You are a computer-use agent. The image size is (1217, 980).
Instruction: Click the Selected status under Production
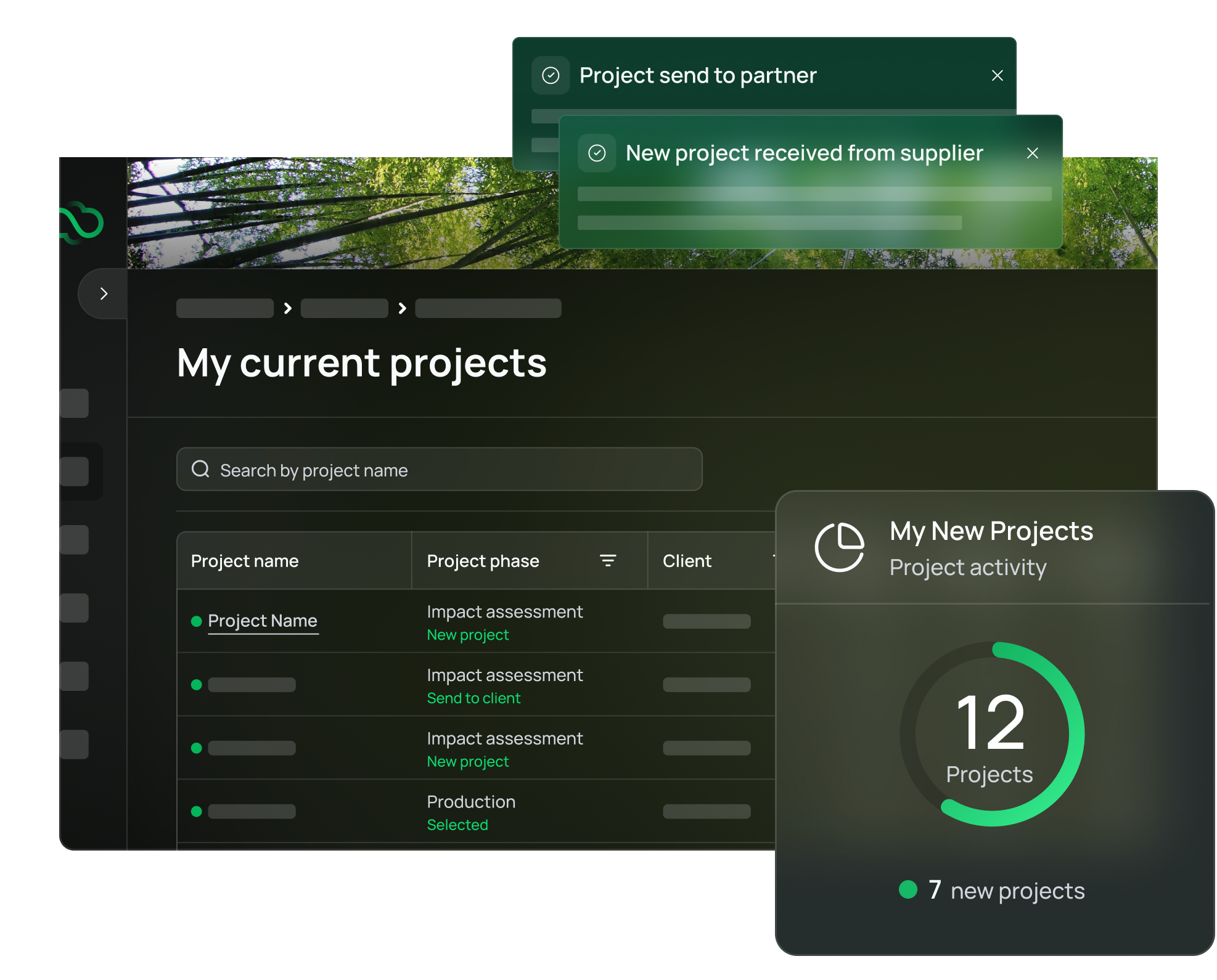[x=457, y=824]
